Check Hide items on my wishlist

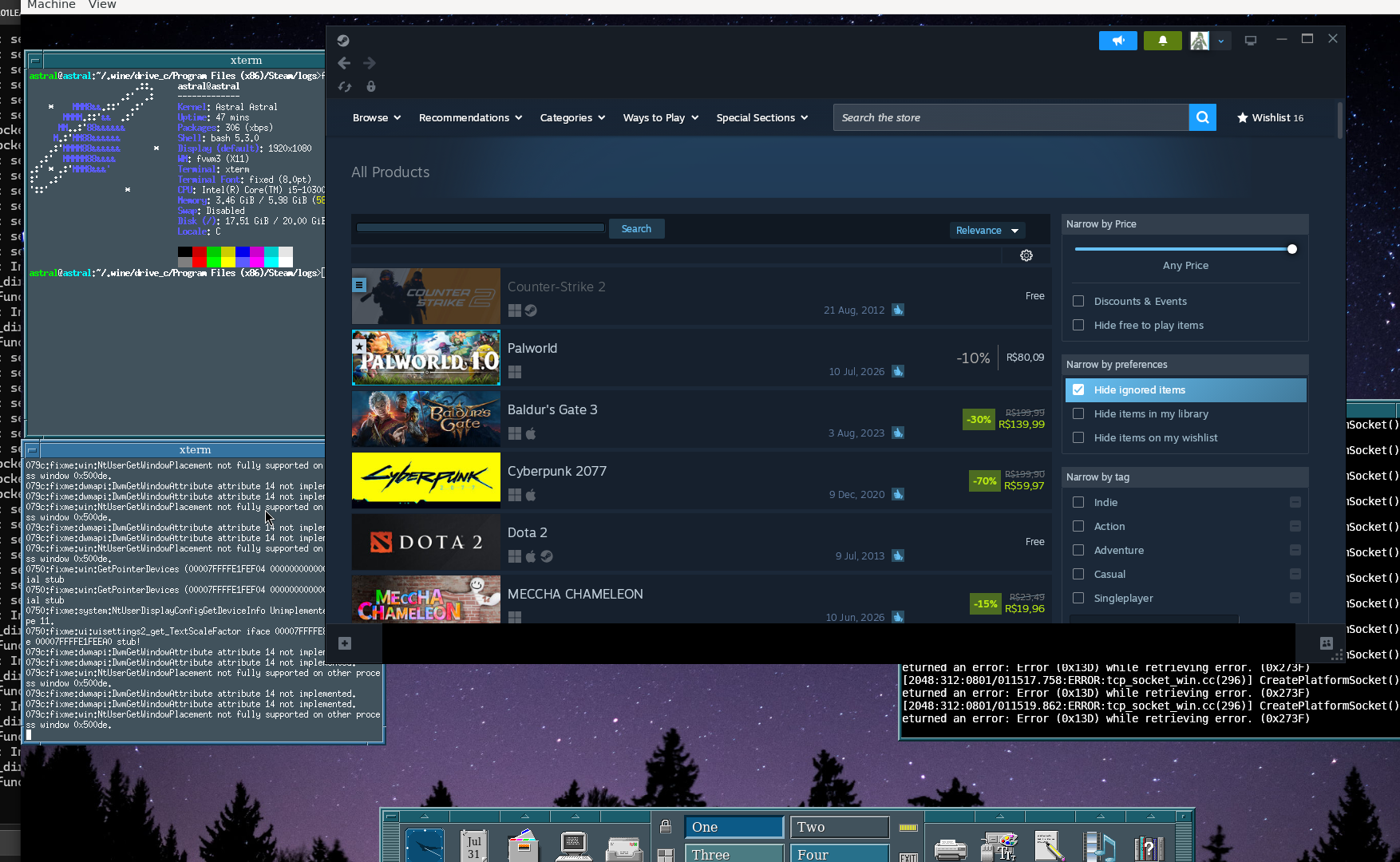click(x=1078, y=437)
